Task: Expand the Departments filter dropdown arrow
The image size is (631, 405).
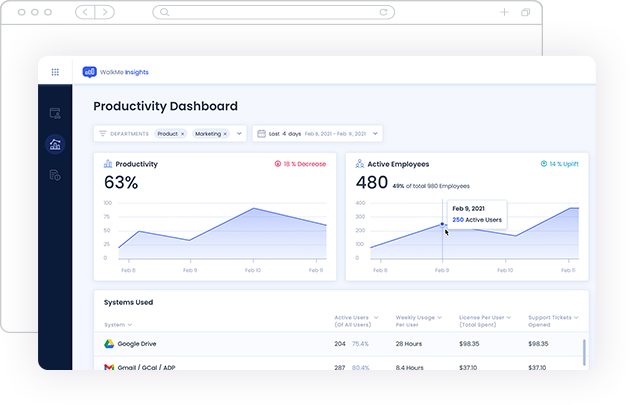Action: 239,133
